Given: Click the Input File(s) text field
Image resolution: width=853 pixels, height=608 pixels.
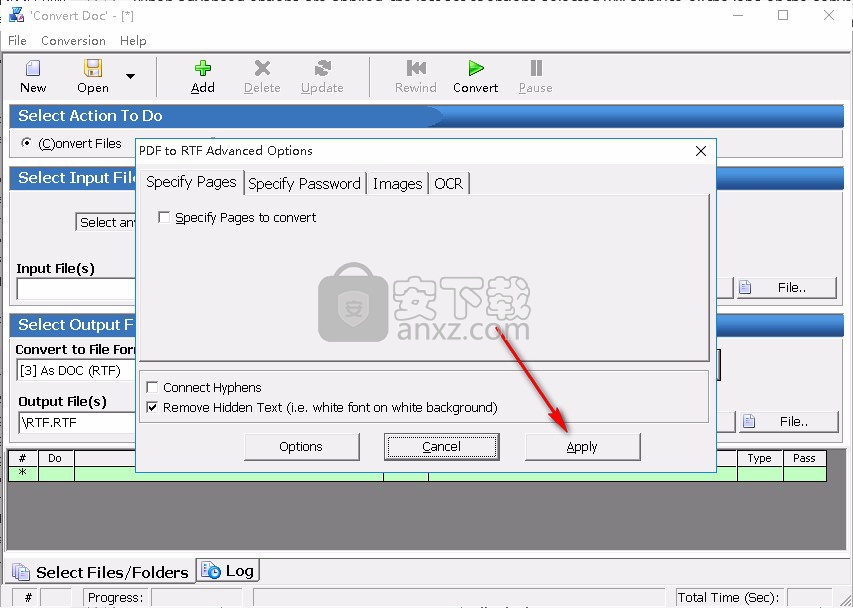Looking at the screenshot, I should point(76,289).
